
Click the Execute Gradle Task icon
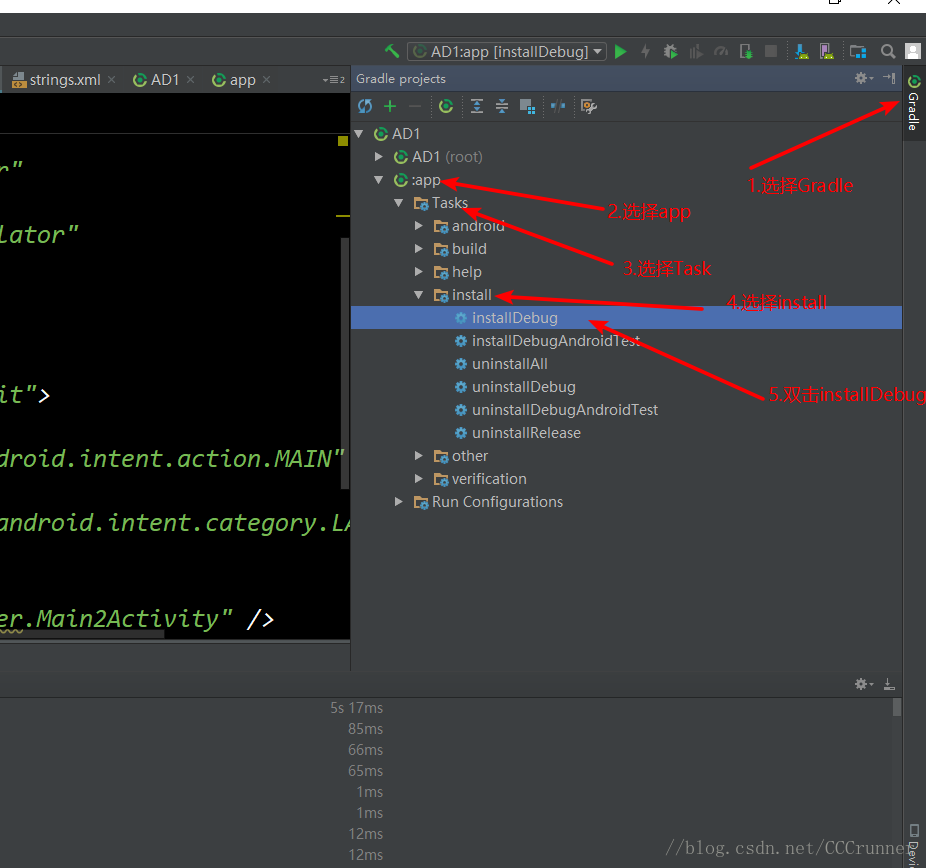[x=446, y=106]
